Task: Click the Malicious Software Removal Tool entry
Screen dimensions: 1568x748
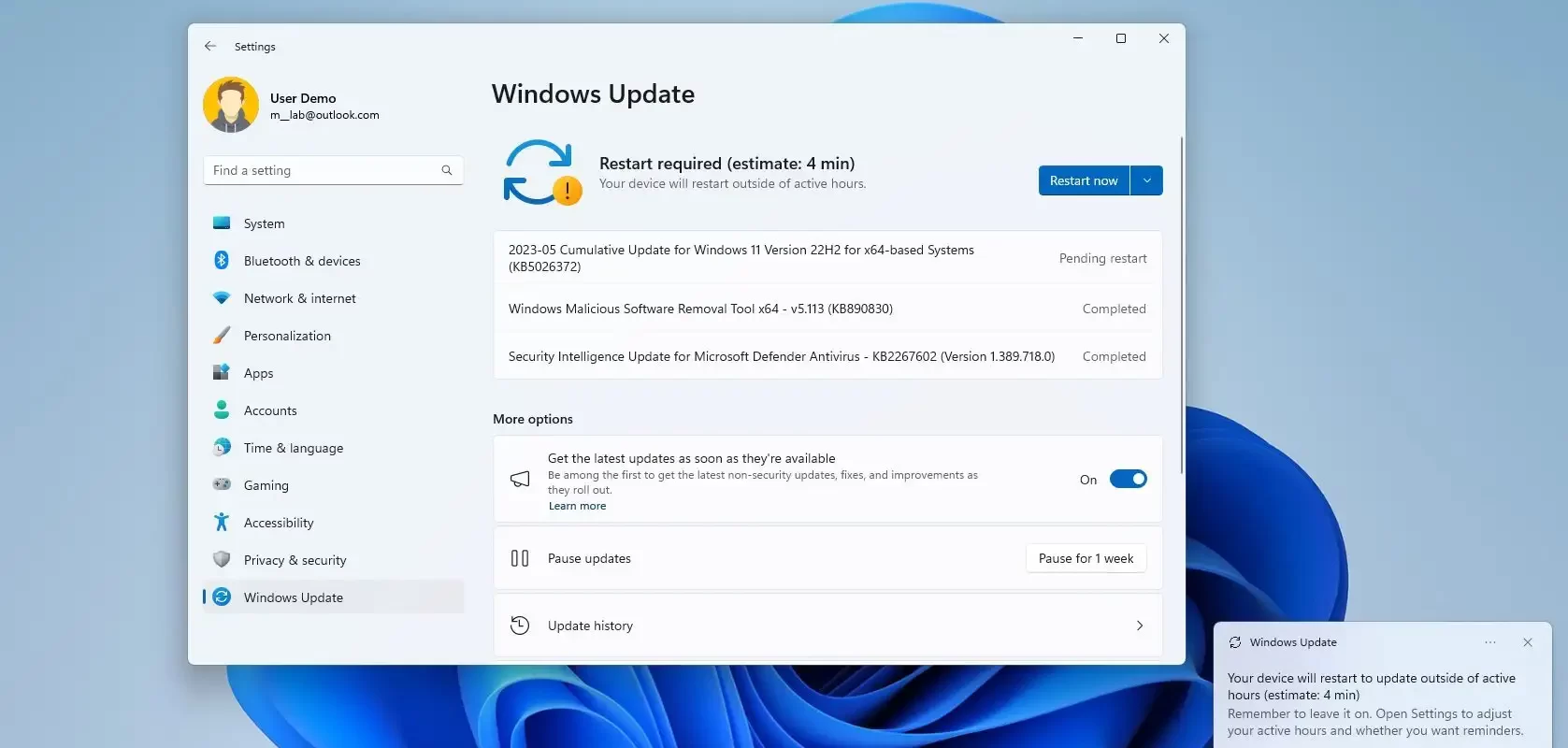Action: tap(827, 309)
